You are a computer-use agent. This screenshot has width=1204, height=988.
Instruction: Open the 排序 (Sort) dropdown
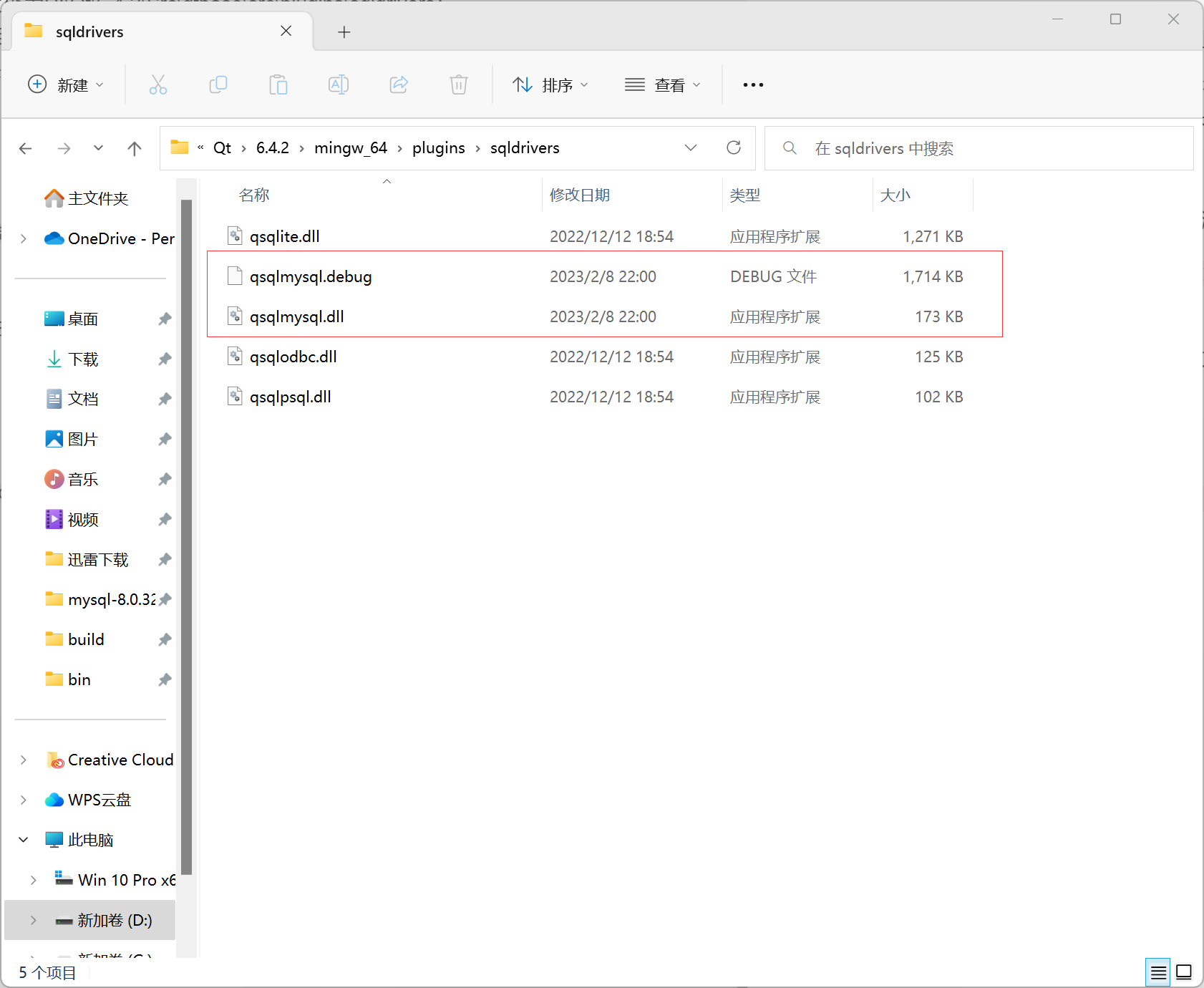tap(550, 85)
